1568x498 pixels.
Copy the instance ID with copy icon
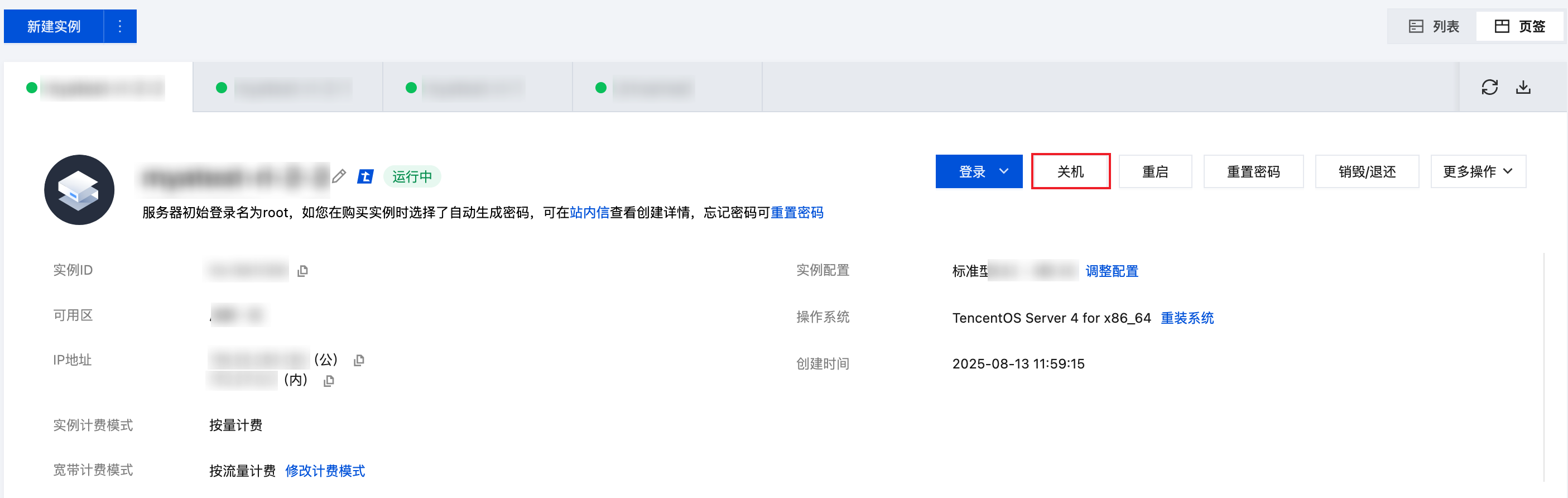302,271
